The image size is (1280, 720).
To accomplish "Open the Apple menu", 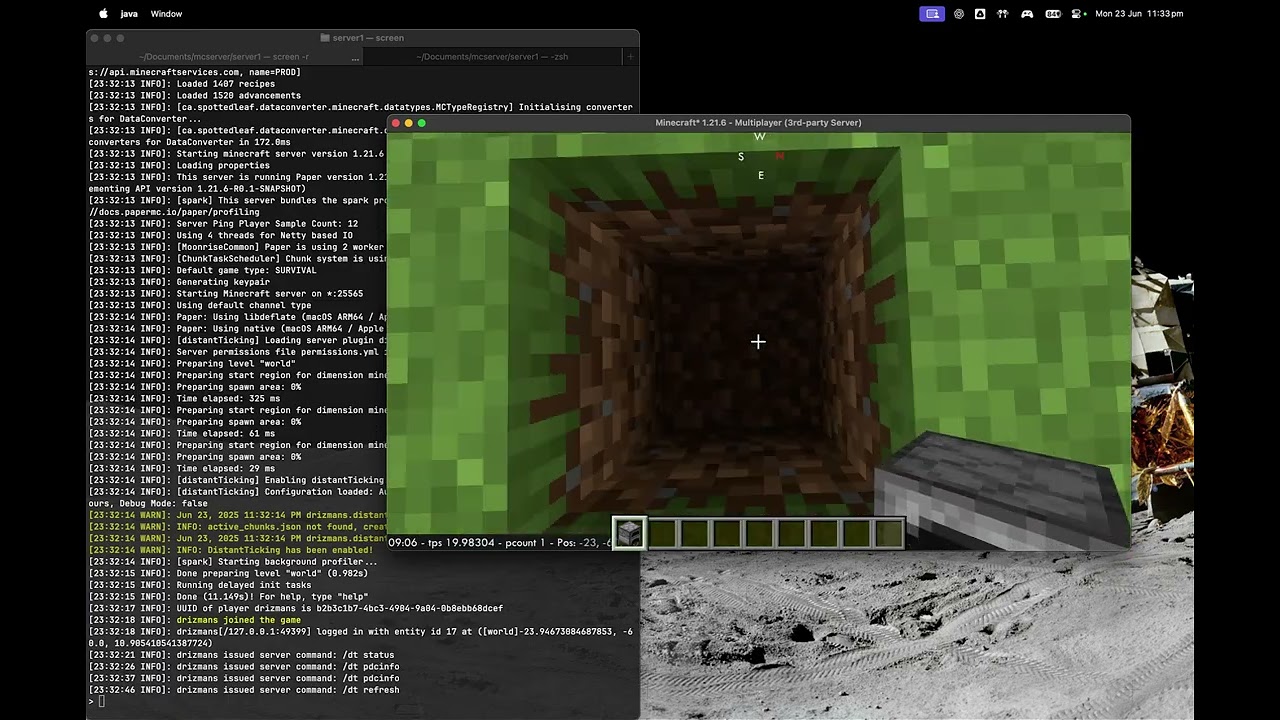I will (103, 14).
